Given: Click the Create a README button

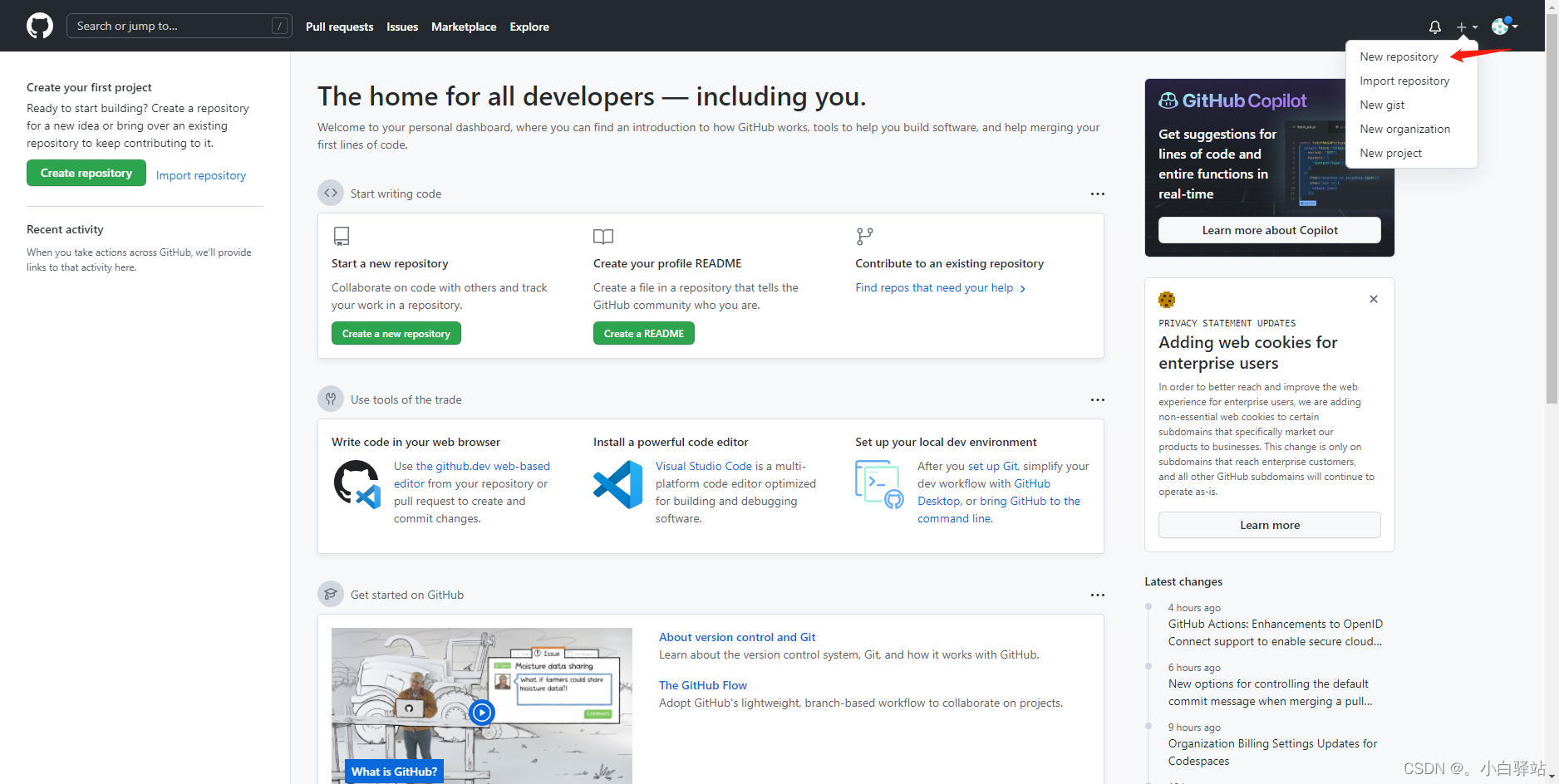Looking at the screenshot, I should coord(644,333).
